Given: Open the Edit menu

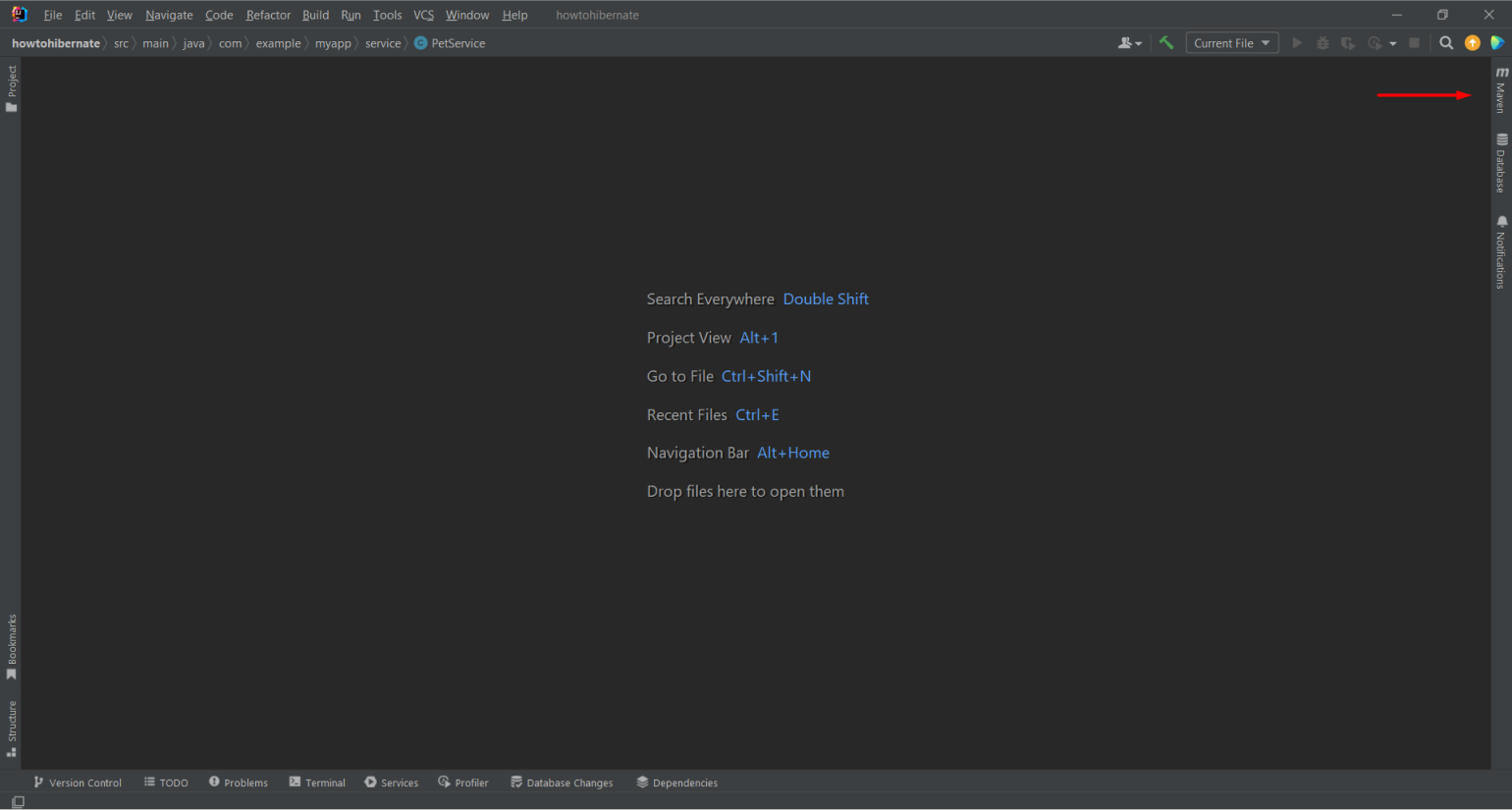Looking at the screenshot, I should coord(84,15).
